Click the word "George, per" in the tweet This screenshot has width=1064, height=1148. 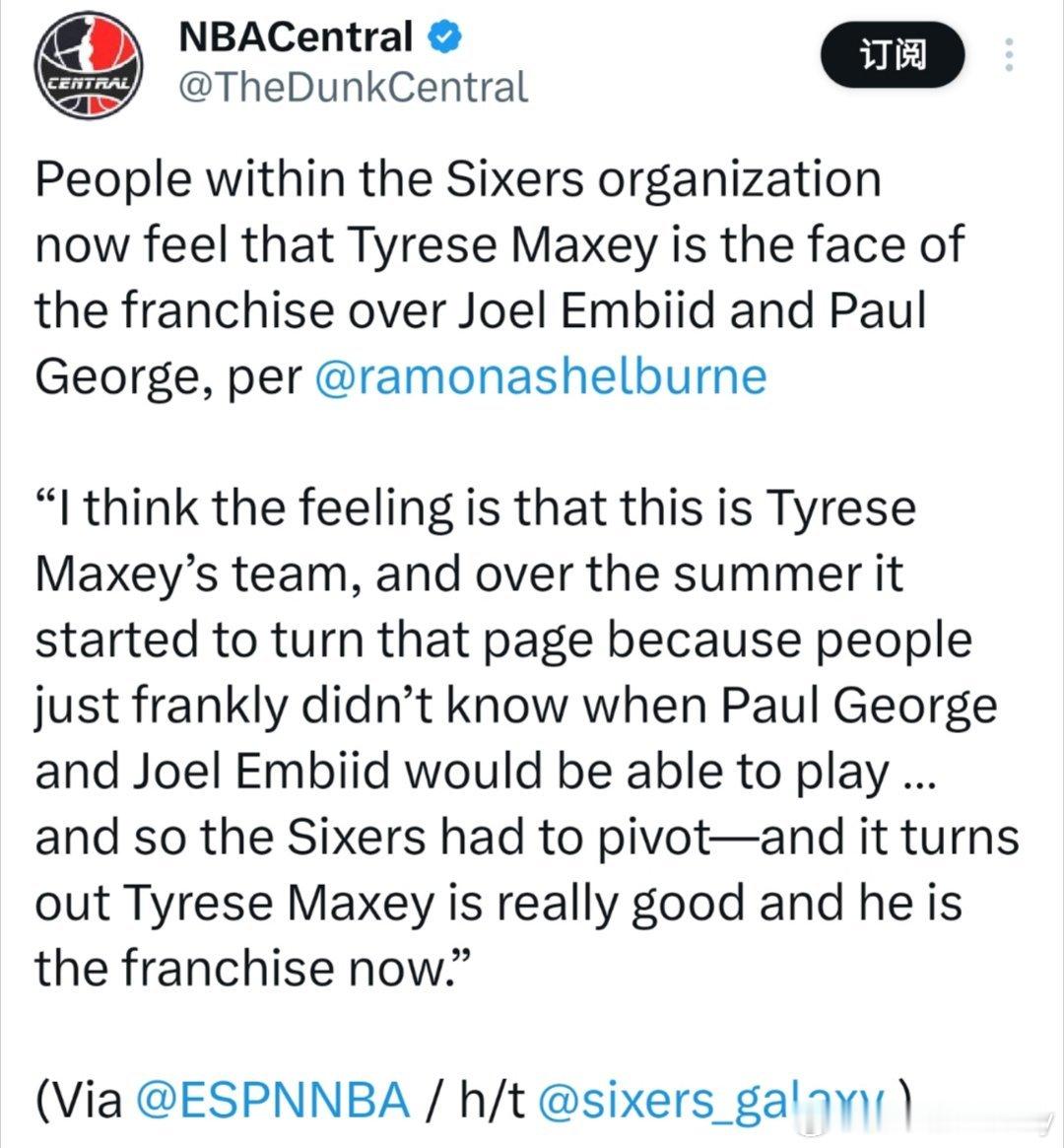pos(167,377)
